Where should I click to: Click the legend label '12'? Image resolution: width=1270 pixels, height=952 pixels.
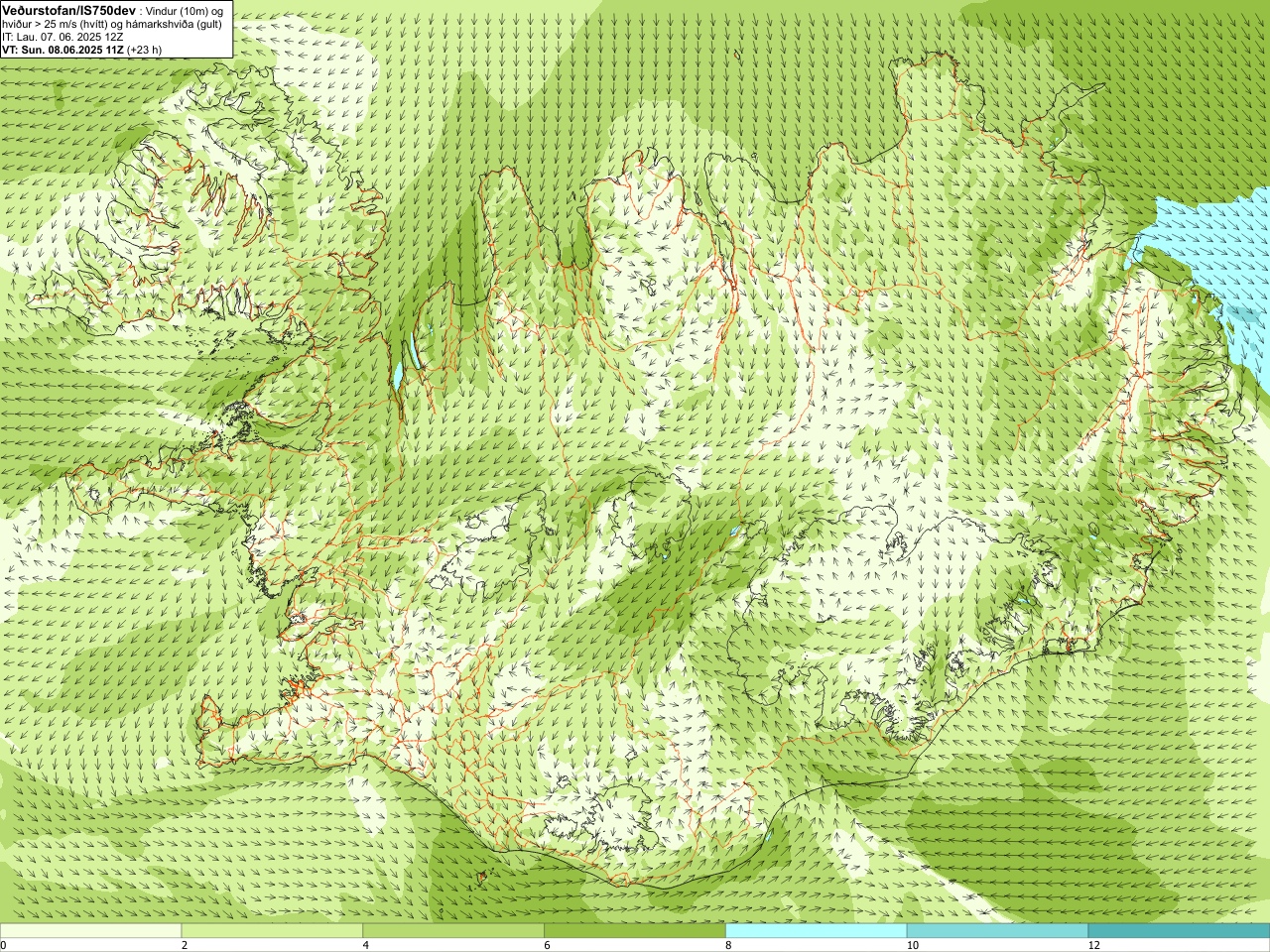[1093, 945]
